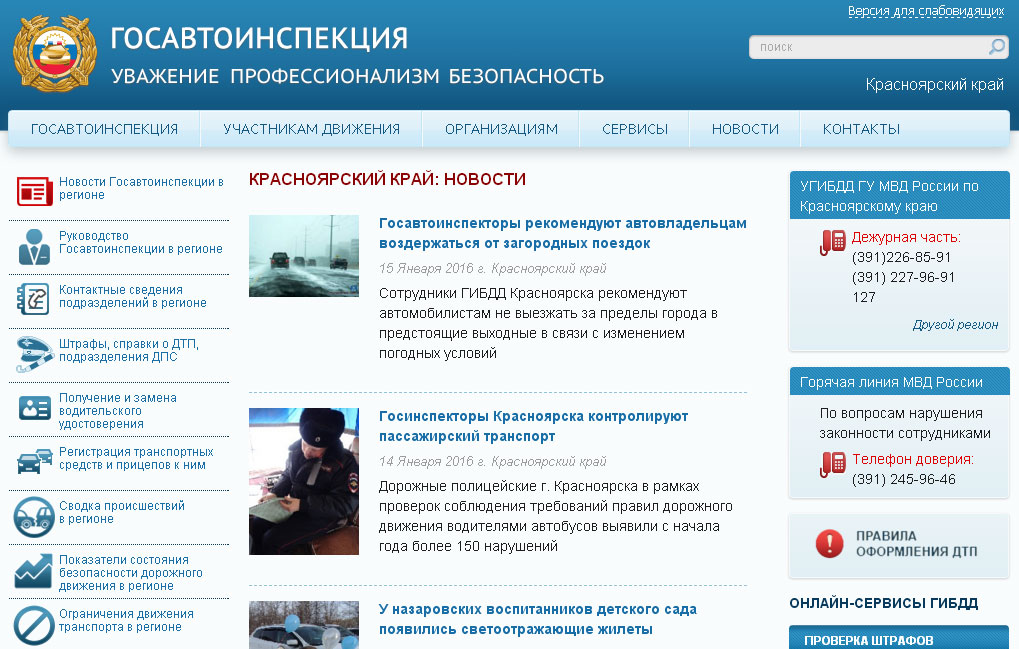Open the УЧАСТНИКАМ ДВИЖЕНИЯ menu
This screenshot has width=1019, height=649.
coord(311,129)
